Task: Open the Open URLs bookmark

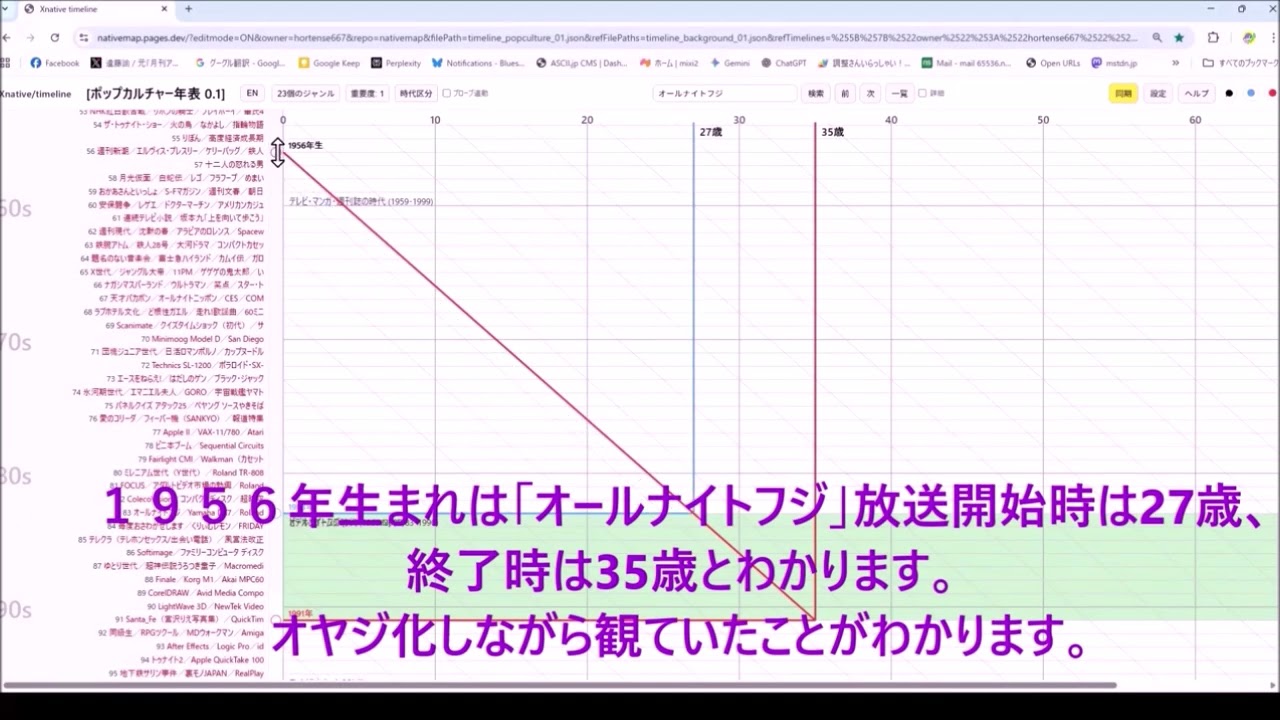Action: coord(1052,62)
